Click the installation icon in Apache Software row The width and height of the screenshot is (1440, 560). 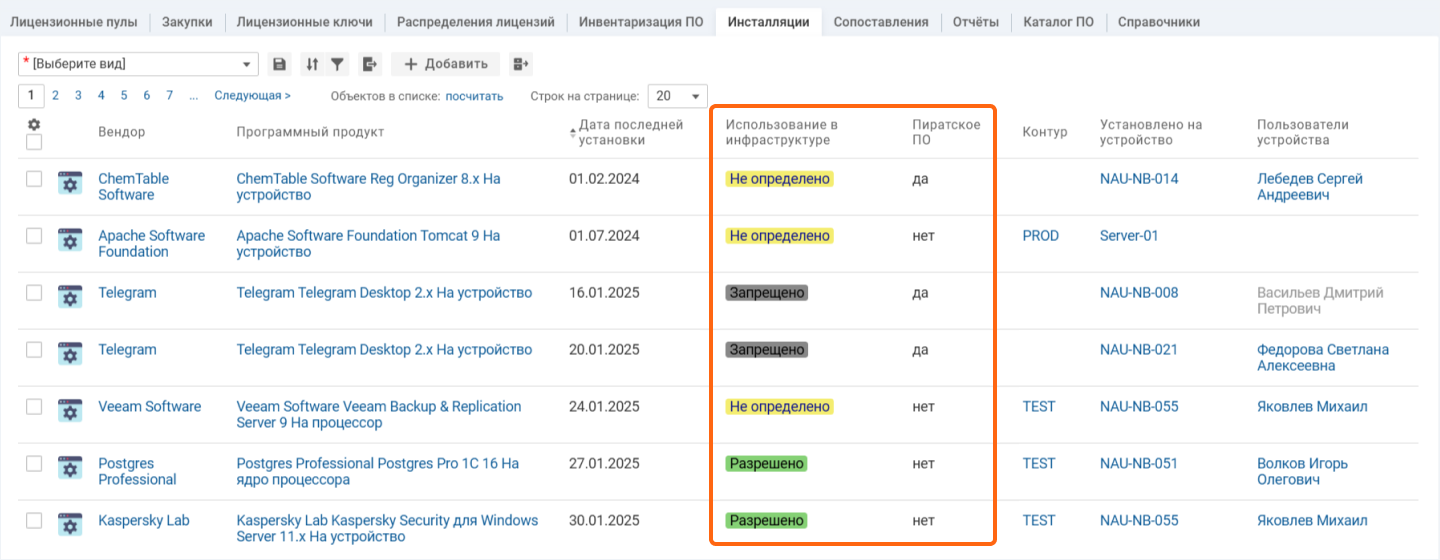pos(69,241)
